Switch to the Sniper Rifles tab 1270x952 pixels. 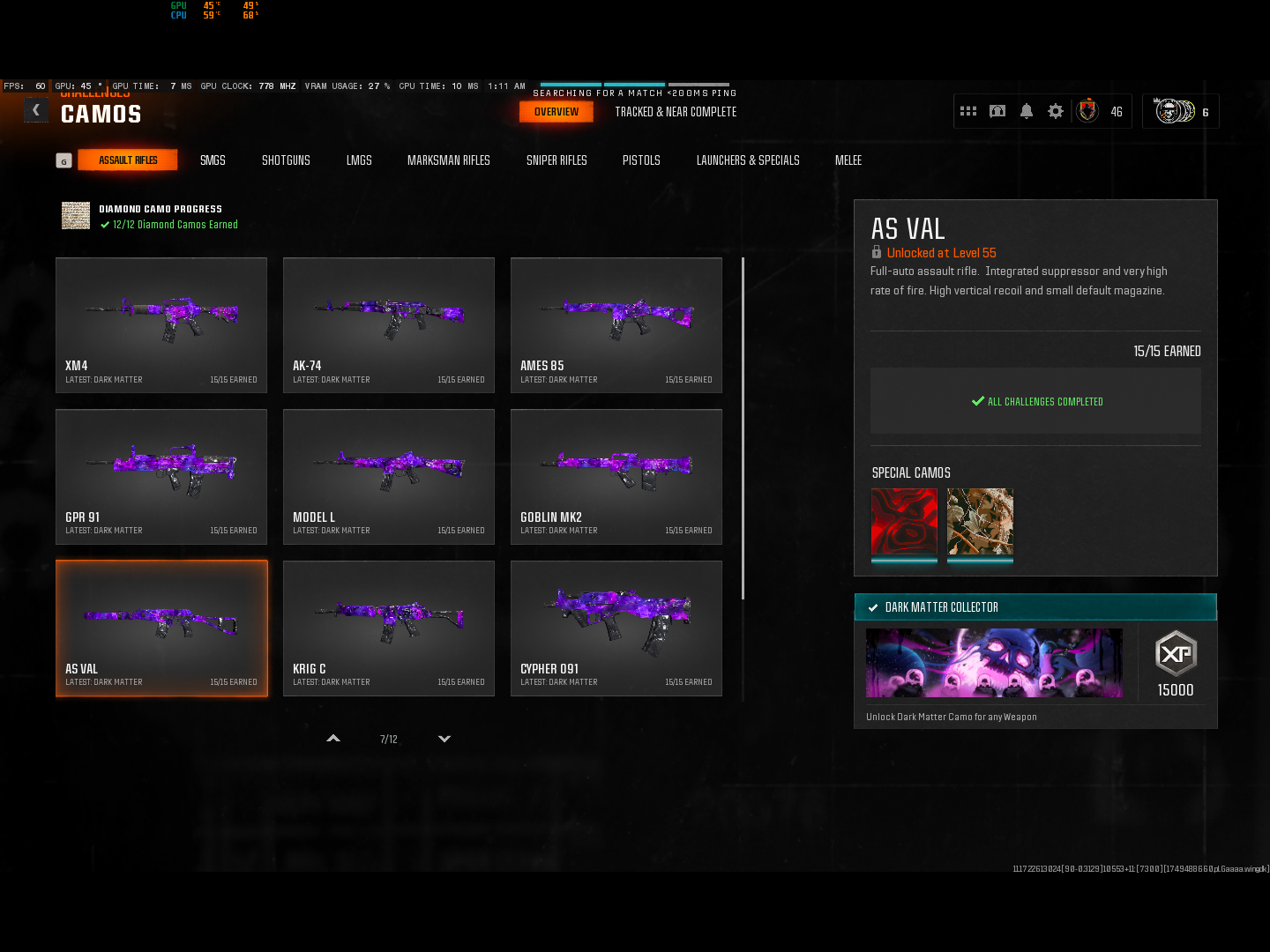[557, 160]
